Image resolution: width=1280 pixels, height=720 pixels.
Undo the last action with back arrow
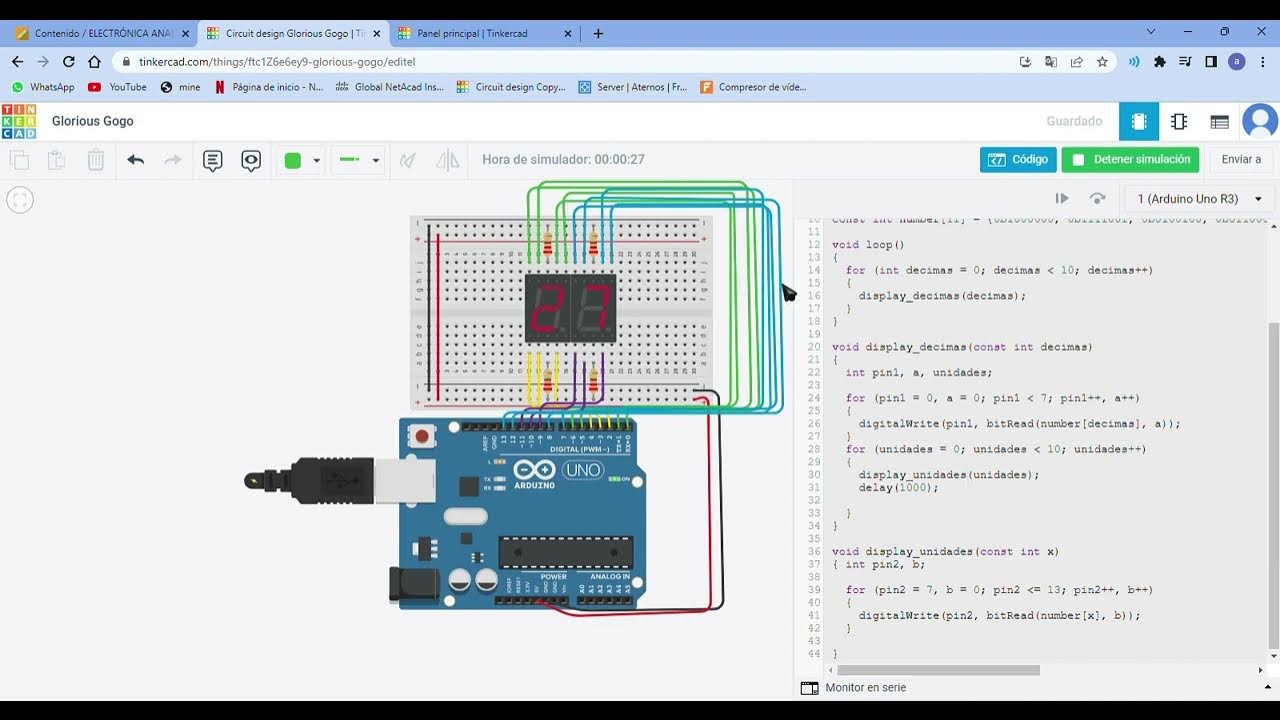(x=136, y=160)
